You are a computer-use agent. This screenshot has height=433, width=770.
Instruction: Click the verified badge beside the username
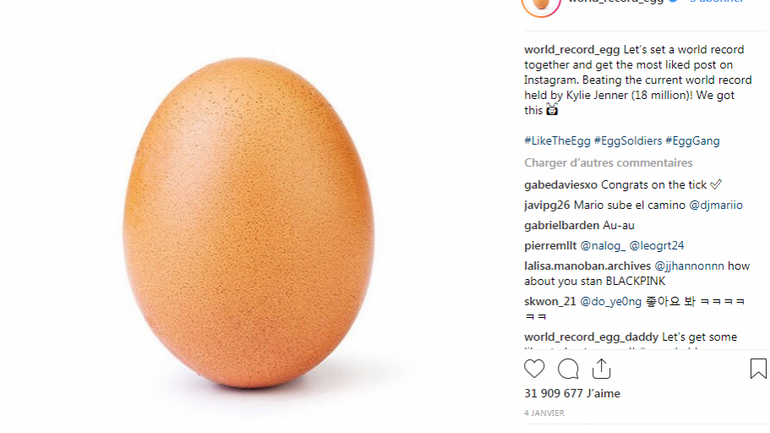(673, 1)
